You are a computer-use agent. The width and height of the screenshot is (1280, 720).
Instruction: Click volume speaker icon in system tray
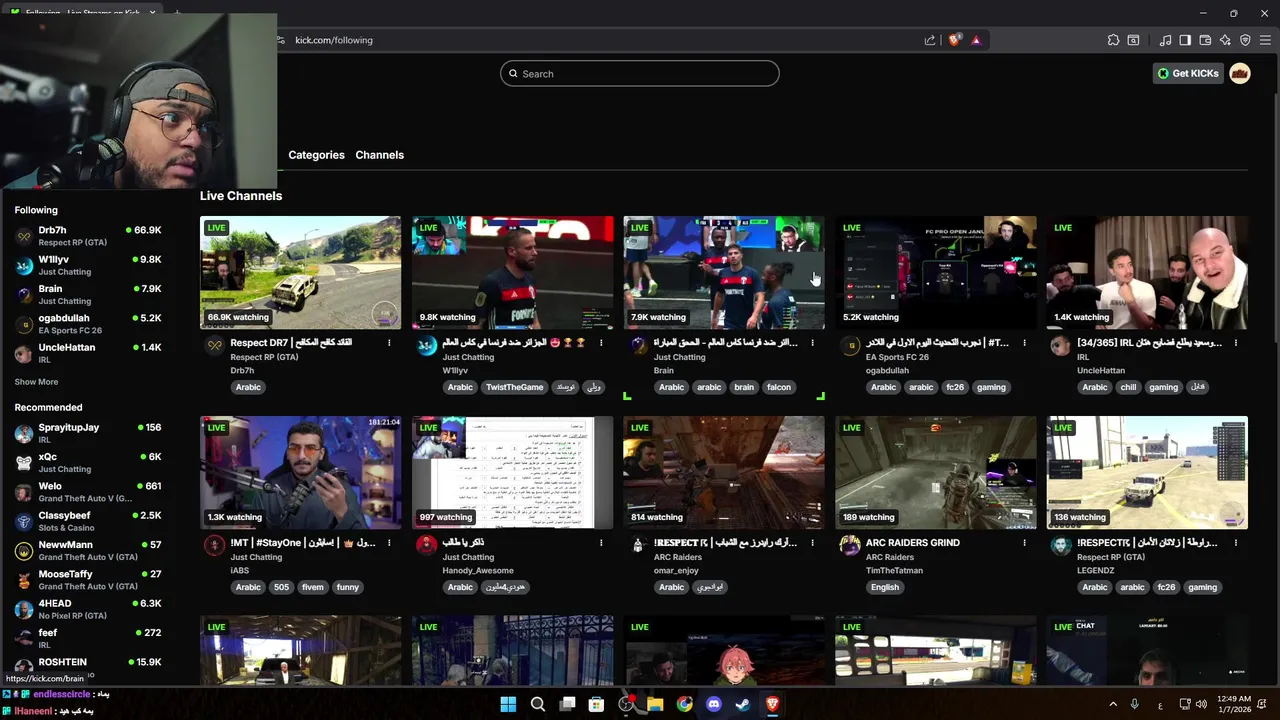click(x=1201, y=704)
